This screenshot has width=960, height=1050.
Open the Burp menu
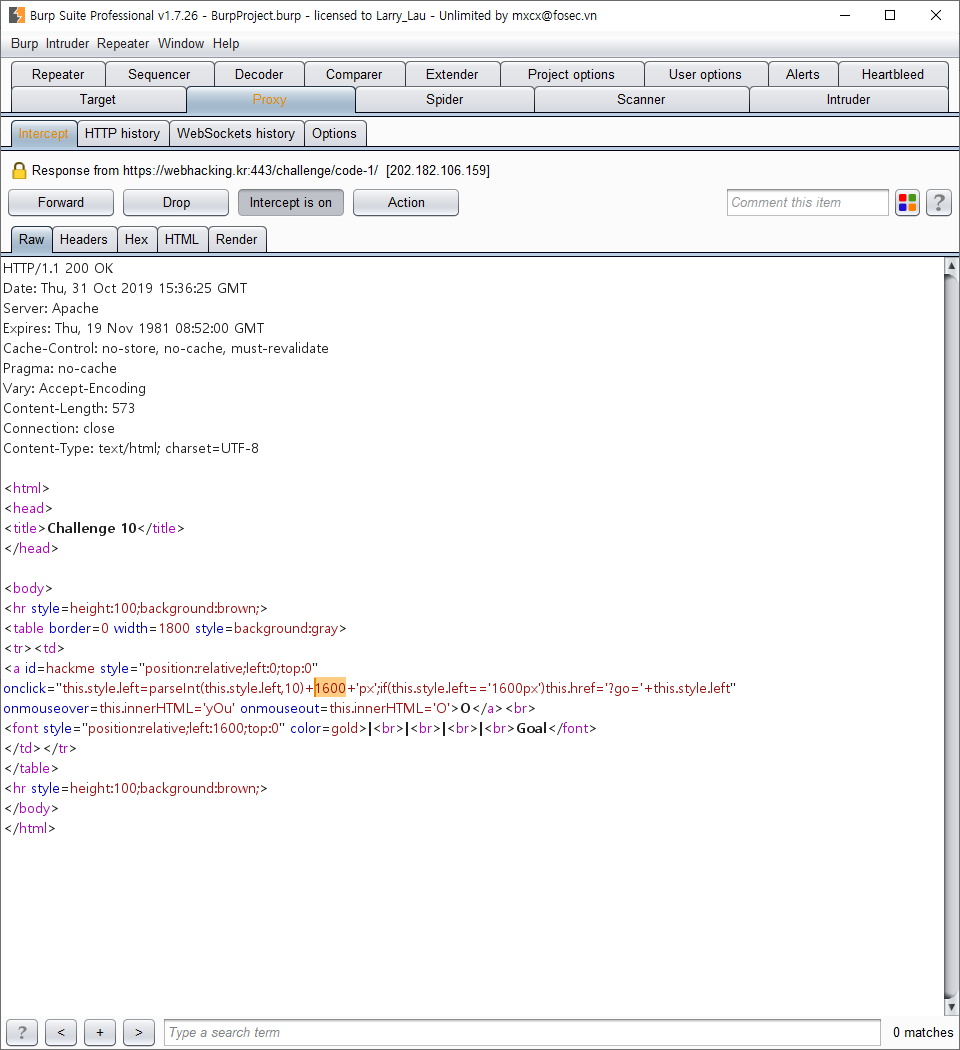(24, 44)
